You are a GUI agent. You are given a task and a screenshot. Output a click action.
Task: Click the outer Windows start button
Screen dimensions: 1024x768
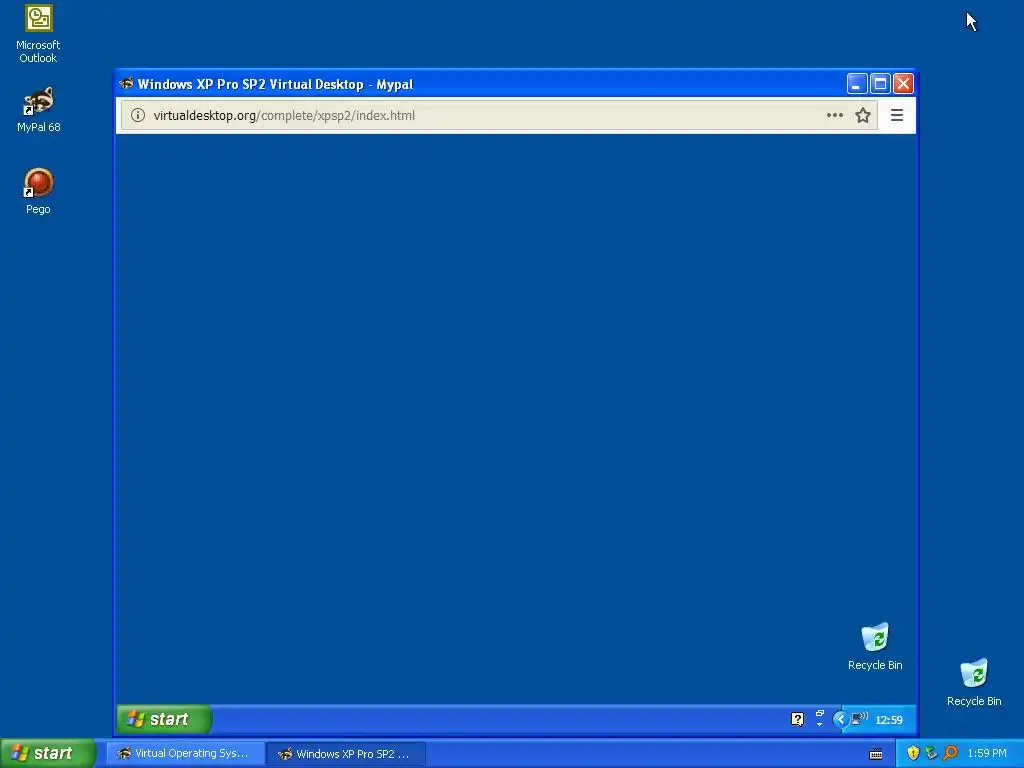pyautogui.click(x=48, y=753)
